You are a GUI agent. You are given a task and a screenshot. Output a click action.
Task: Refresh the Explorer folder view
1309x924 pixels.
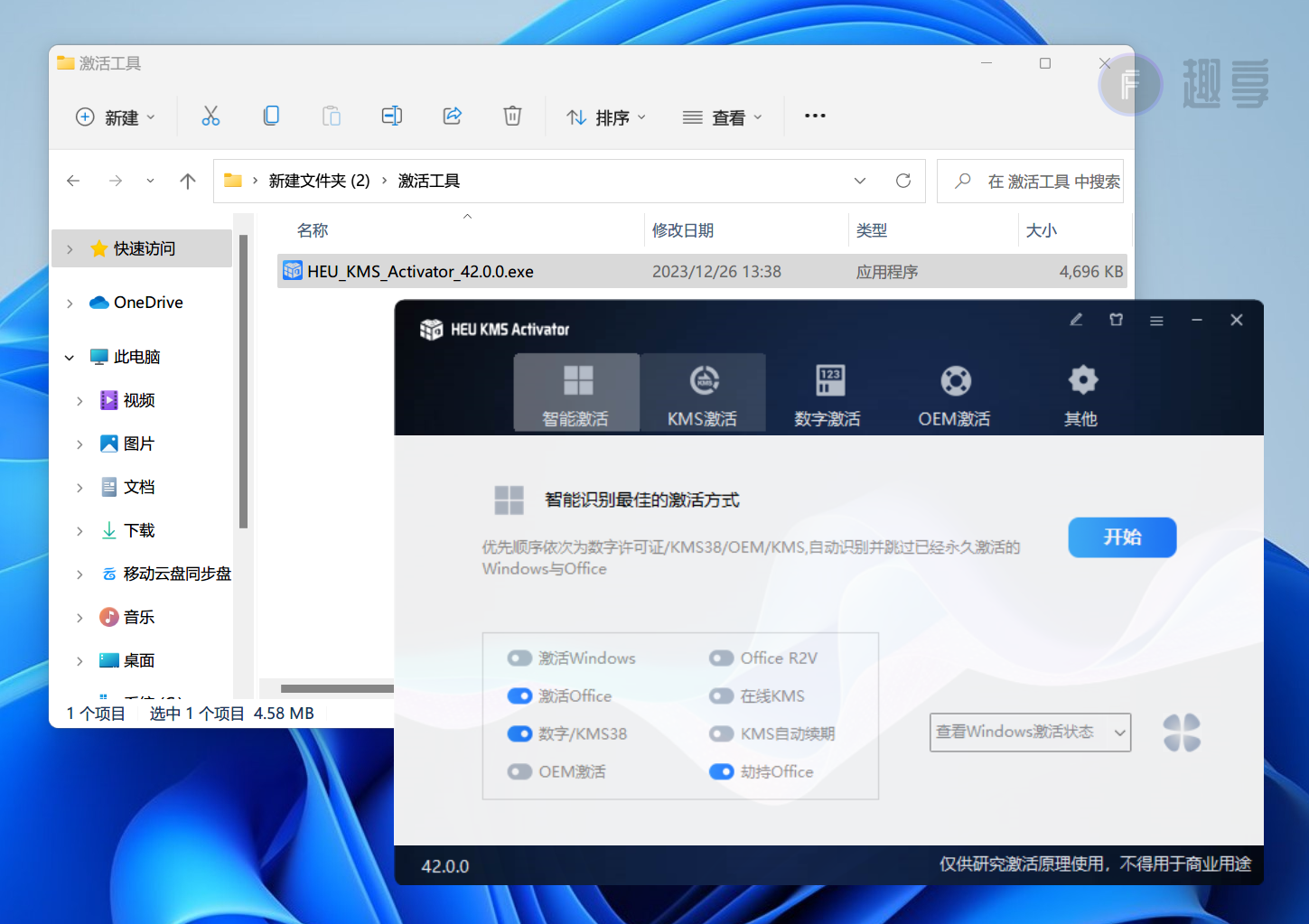point(902,181)
